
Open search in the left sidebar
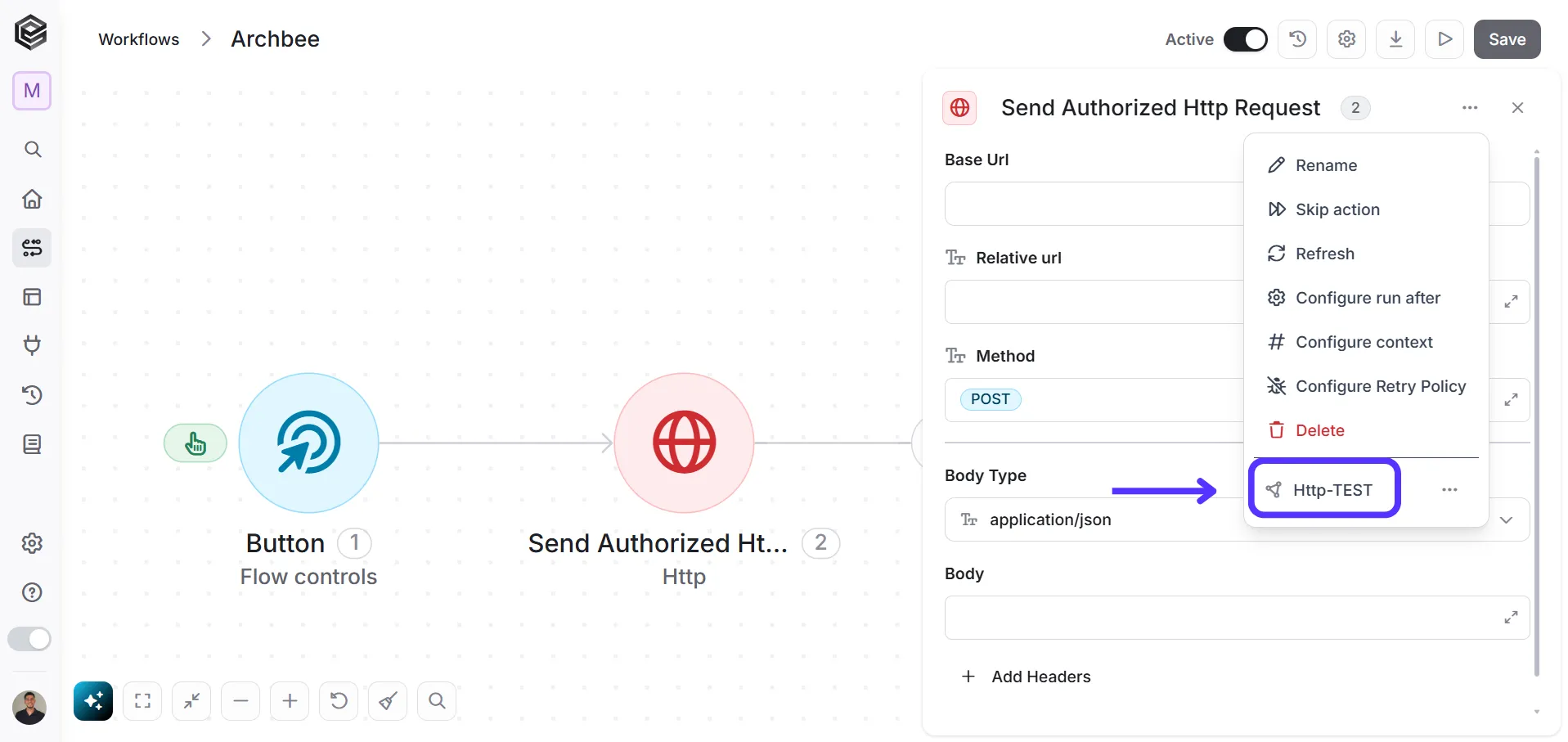[32, 149]
